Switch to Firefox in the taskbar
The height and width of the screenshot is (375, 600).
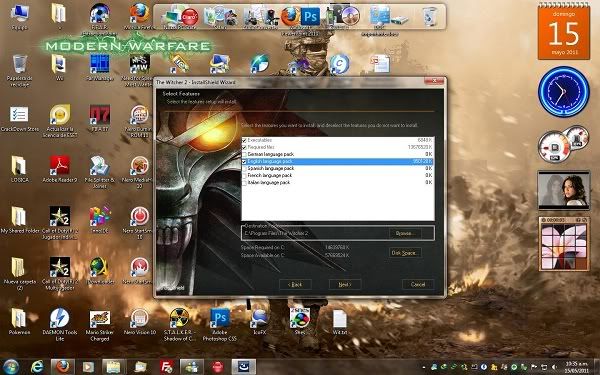(x=62, y=367)
